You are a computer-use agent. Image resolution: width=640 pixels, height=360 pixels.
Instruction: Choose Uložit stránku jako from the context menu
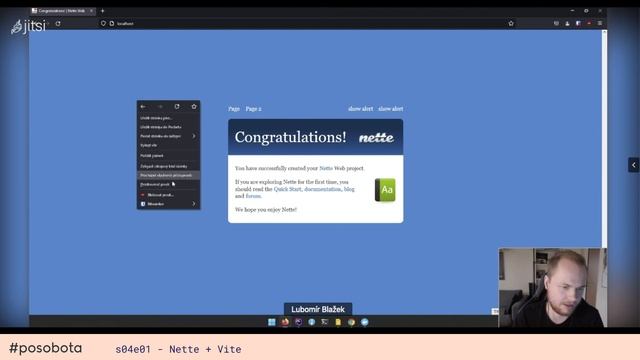[168, 118]
